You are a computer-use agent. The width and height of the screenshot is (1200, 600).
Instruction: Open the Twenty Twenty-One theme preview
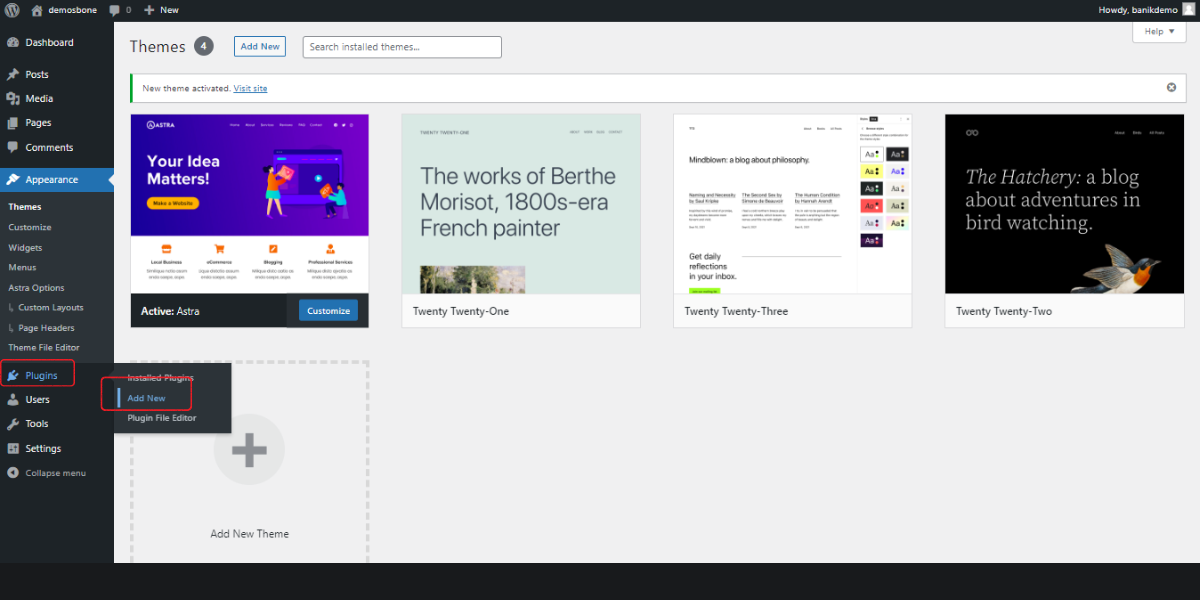(x=521, y=204)
